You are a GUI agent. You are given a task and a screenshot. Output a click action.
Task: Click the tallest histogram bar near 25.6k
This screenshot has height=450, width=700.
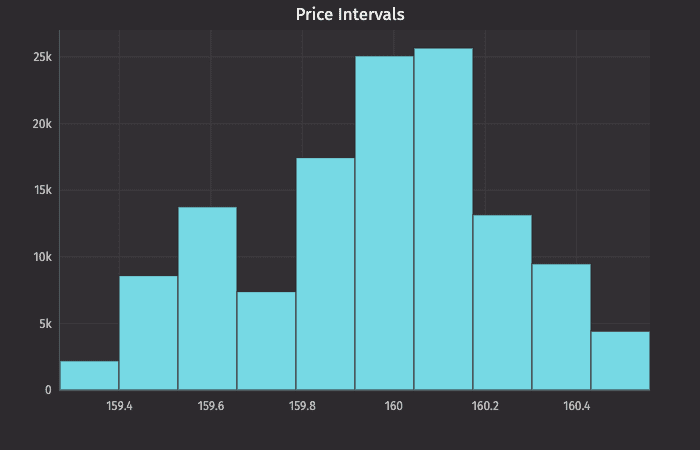[x=443, y=219]
